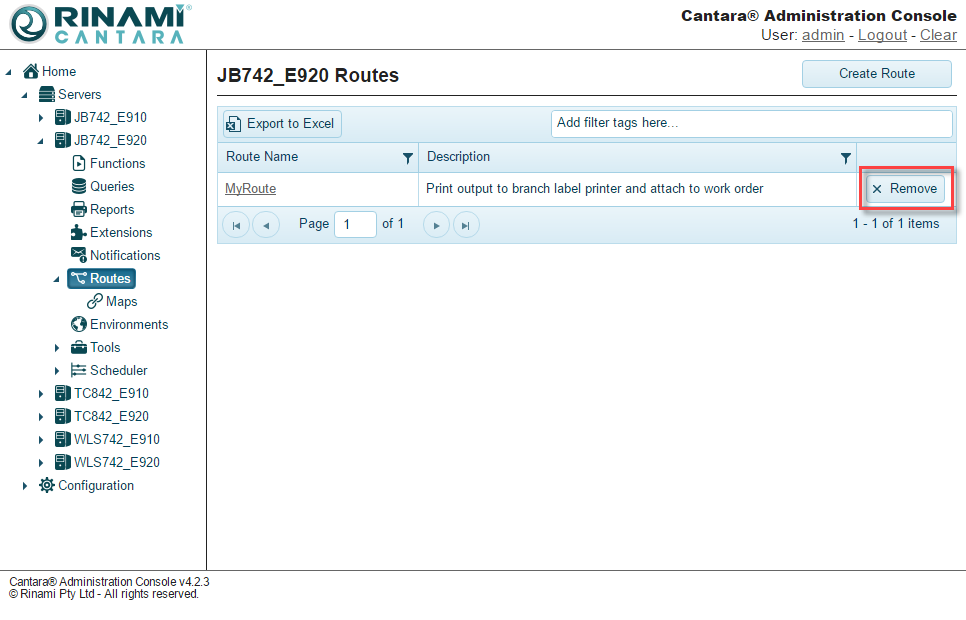Select Notifications in the sidebar
966x620 pixels.
point(124,255)
